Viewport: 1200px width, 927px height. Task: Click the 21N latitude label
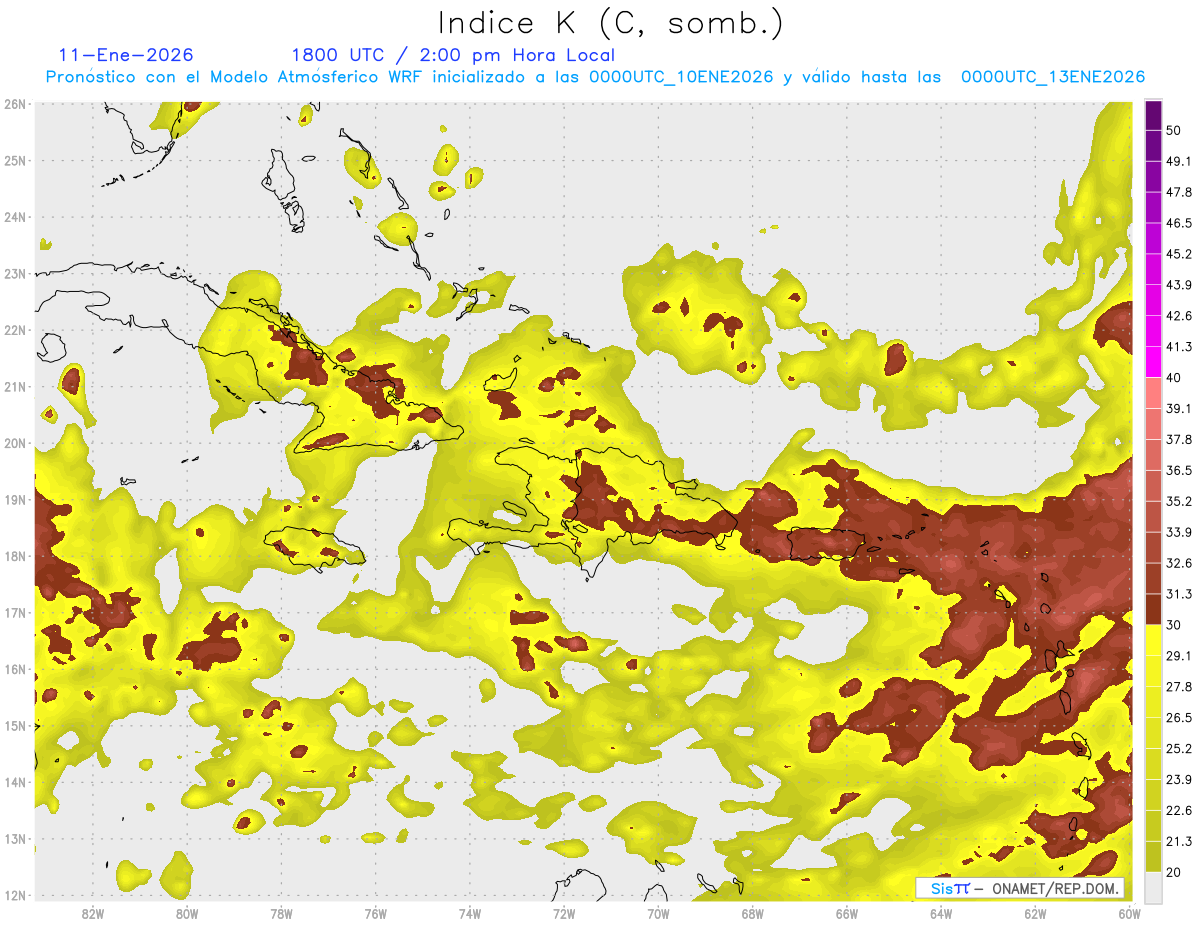(x=15, y=386)
